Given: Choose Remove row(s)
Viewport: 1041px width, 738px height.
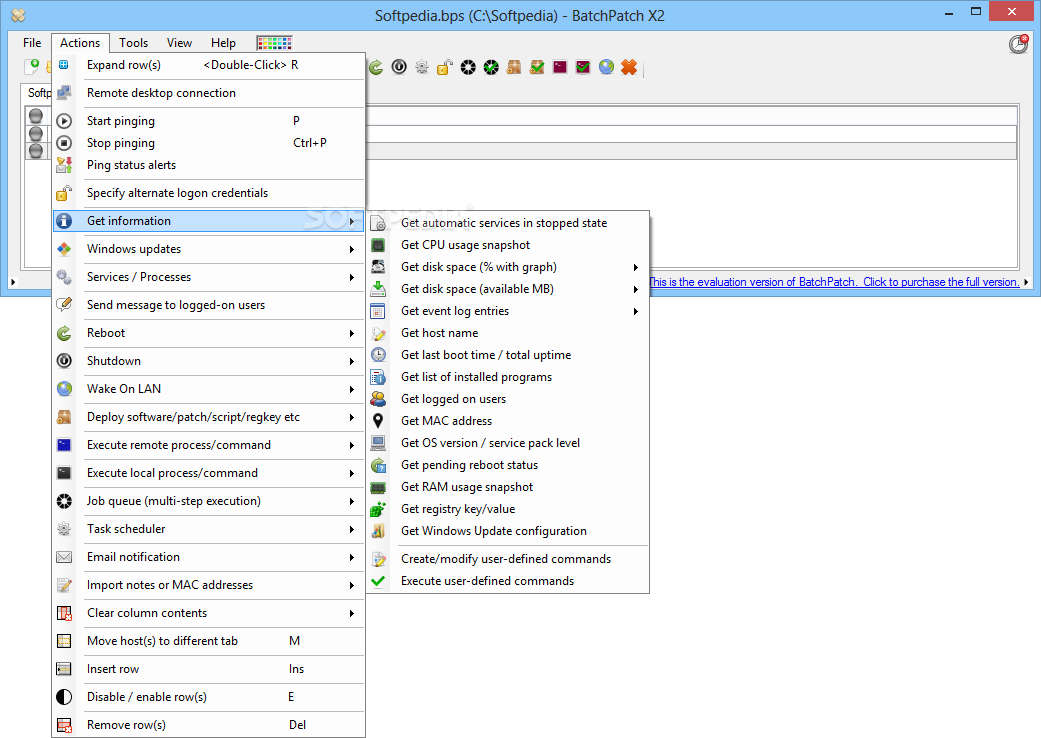Looking at the screenshot, I should 208,725.
